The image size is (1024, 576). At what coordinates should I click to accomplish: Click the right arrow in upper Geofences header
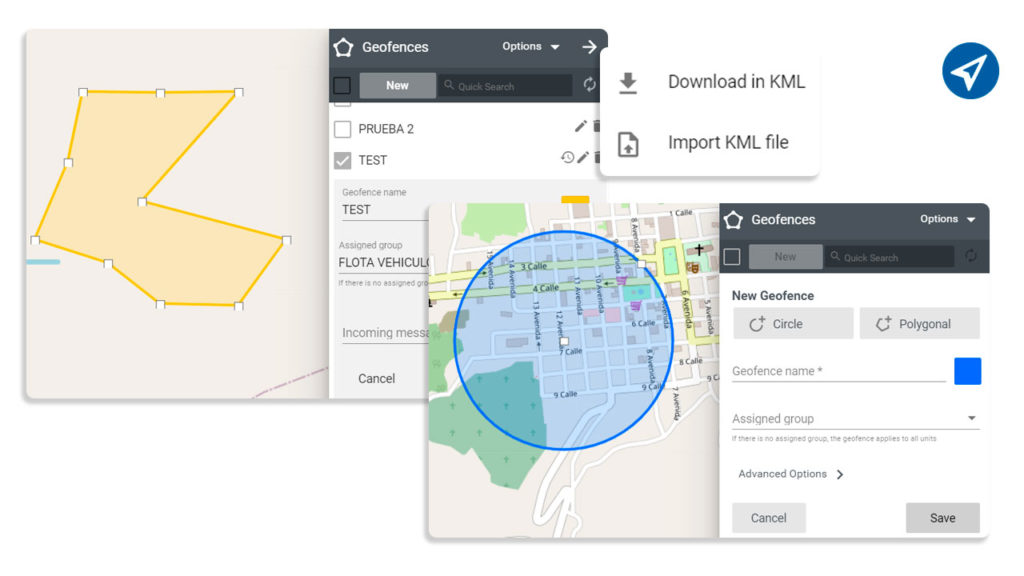589,46
